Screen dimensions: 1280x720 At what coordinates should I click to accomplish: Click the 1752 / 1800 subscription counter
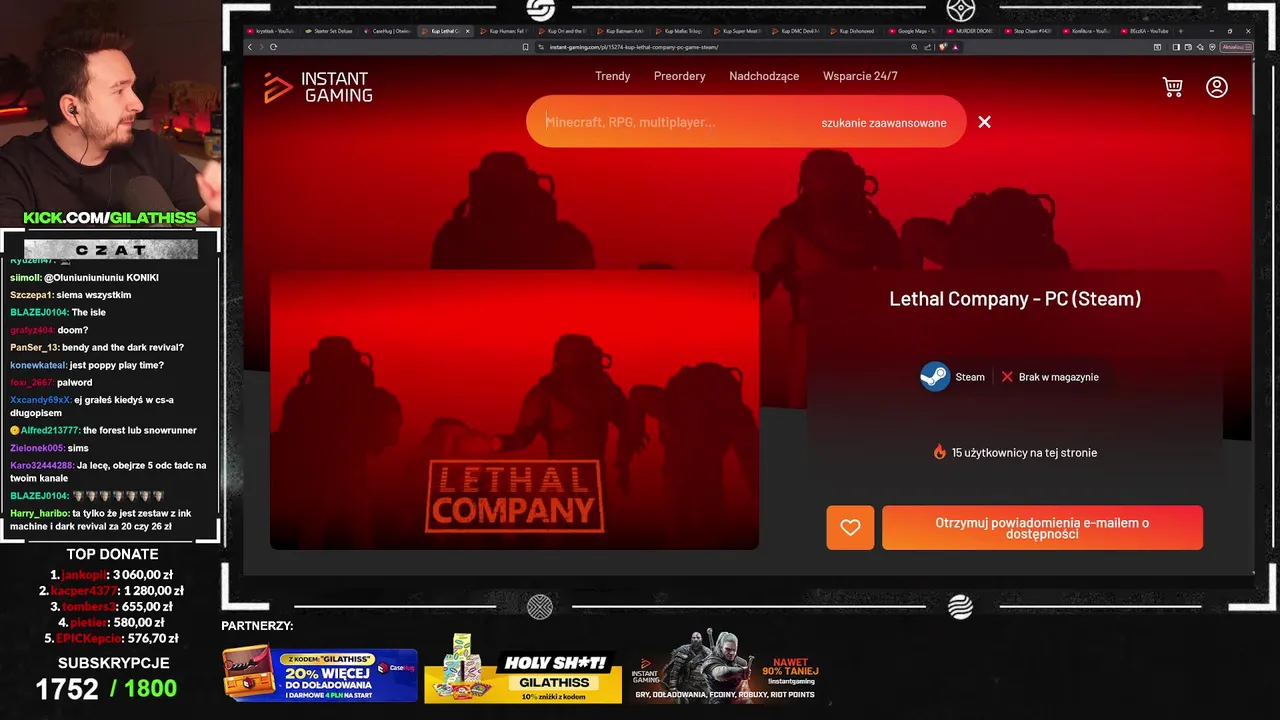coord(106,688)
